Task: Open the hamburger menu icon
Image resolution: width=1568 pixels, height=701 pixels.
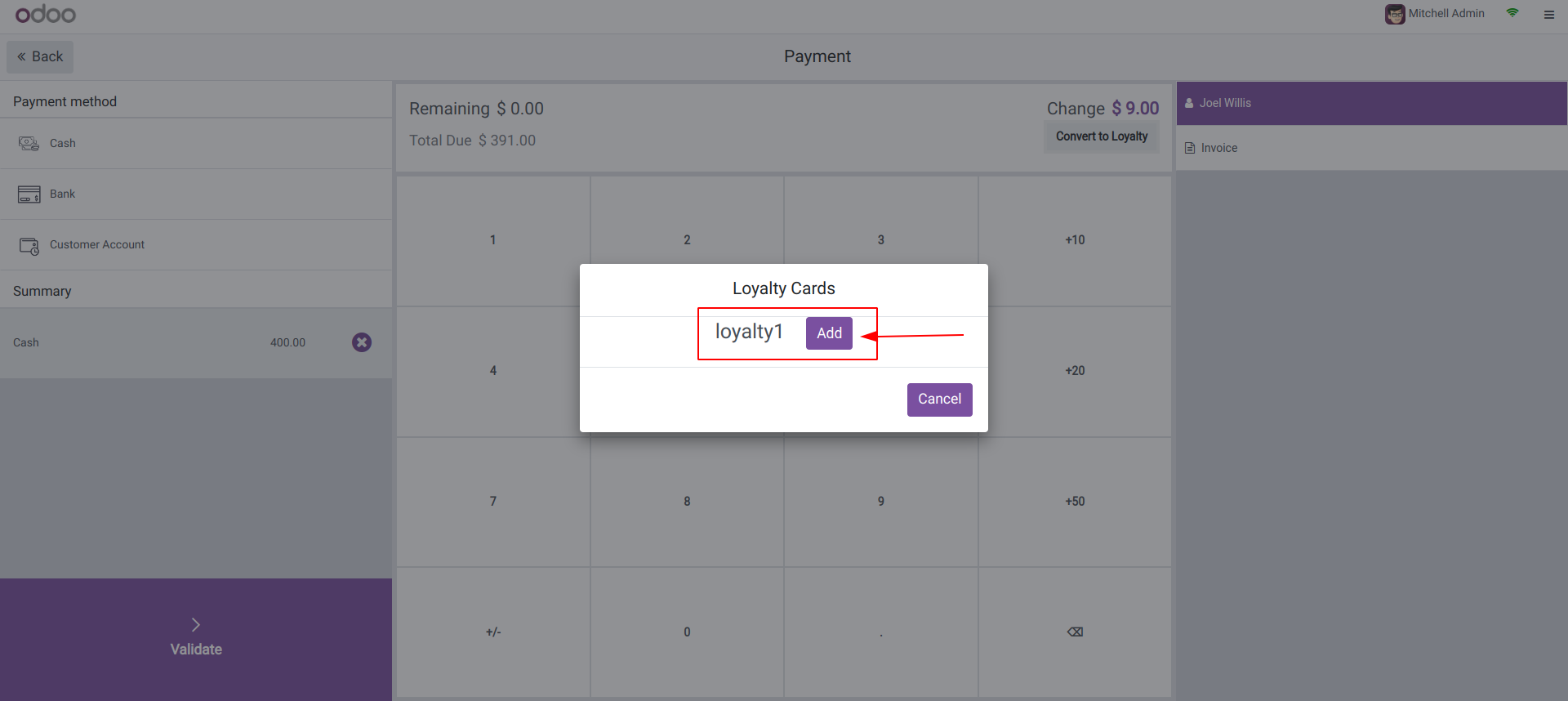Action: (x=1548, y=15)
